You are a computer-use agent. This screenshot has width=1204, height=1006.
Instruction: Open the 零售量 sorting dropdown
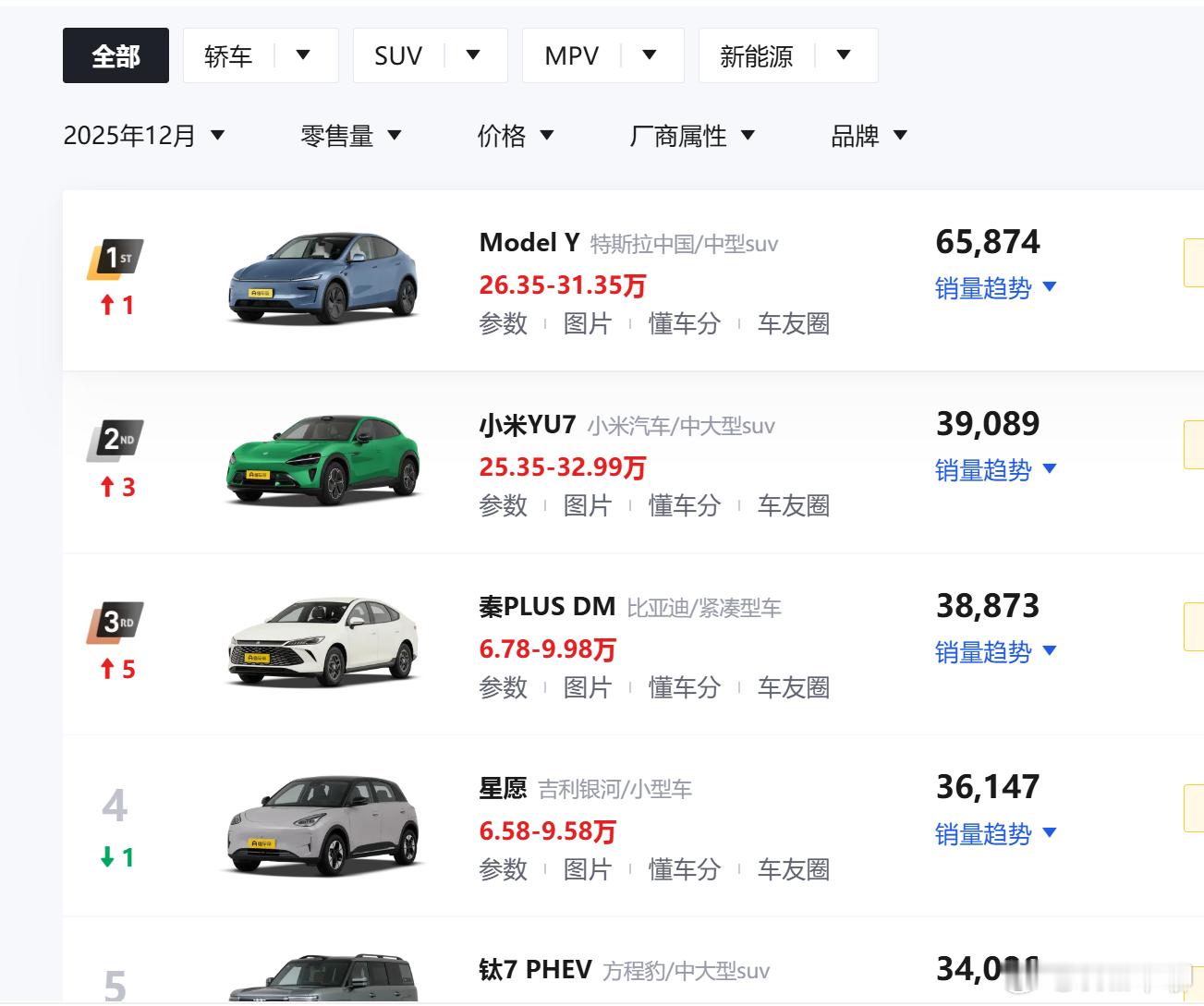pyautogui.click(x=351, y=136)
